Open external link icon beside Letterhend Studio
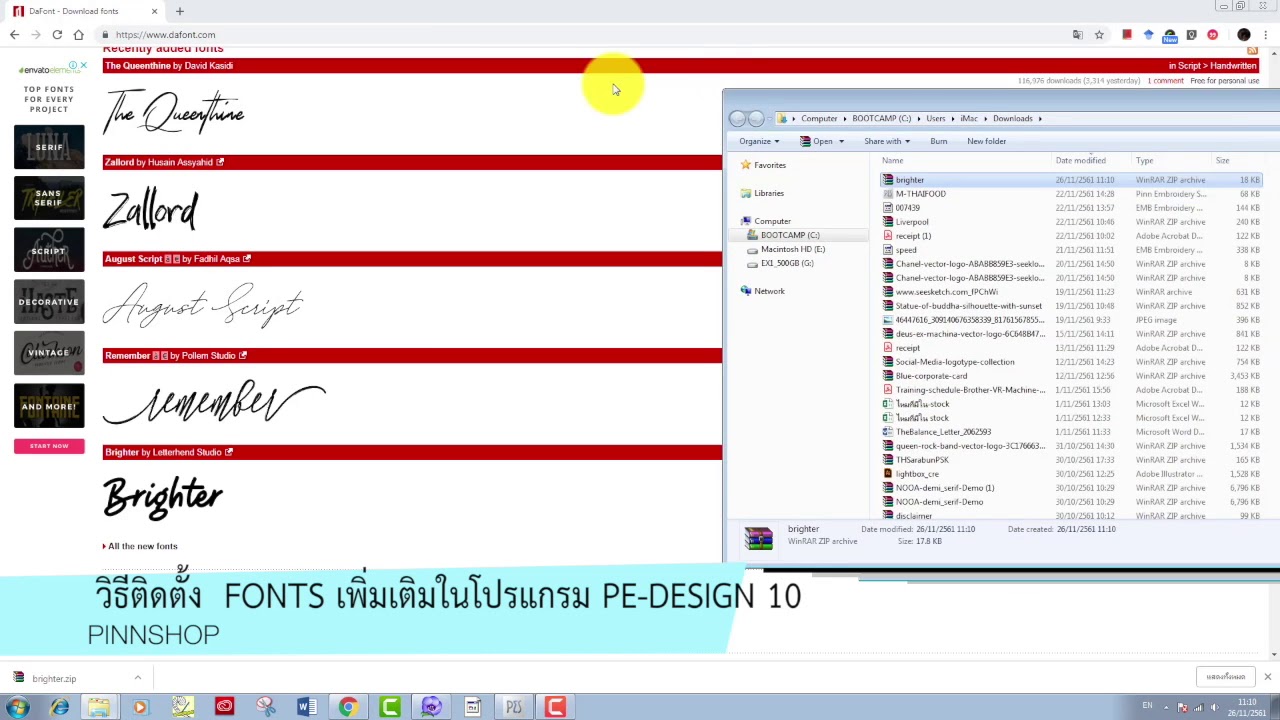Screen dimensions: 1280x720 click(x=229, y=452)
